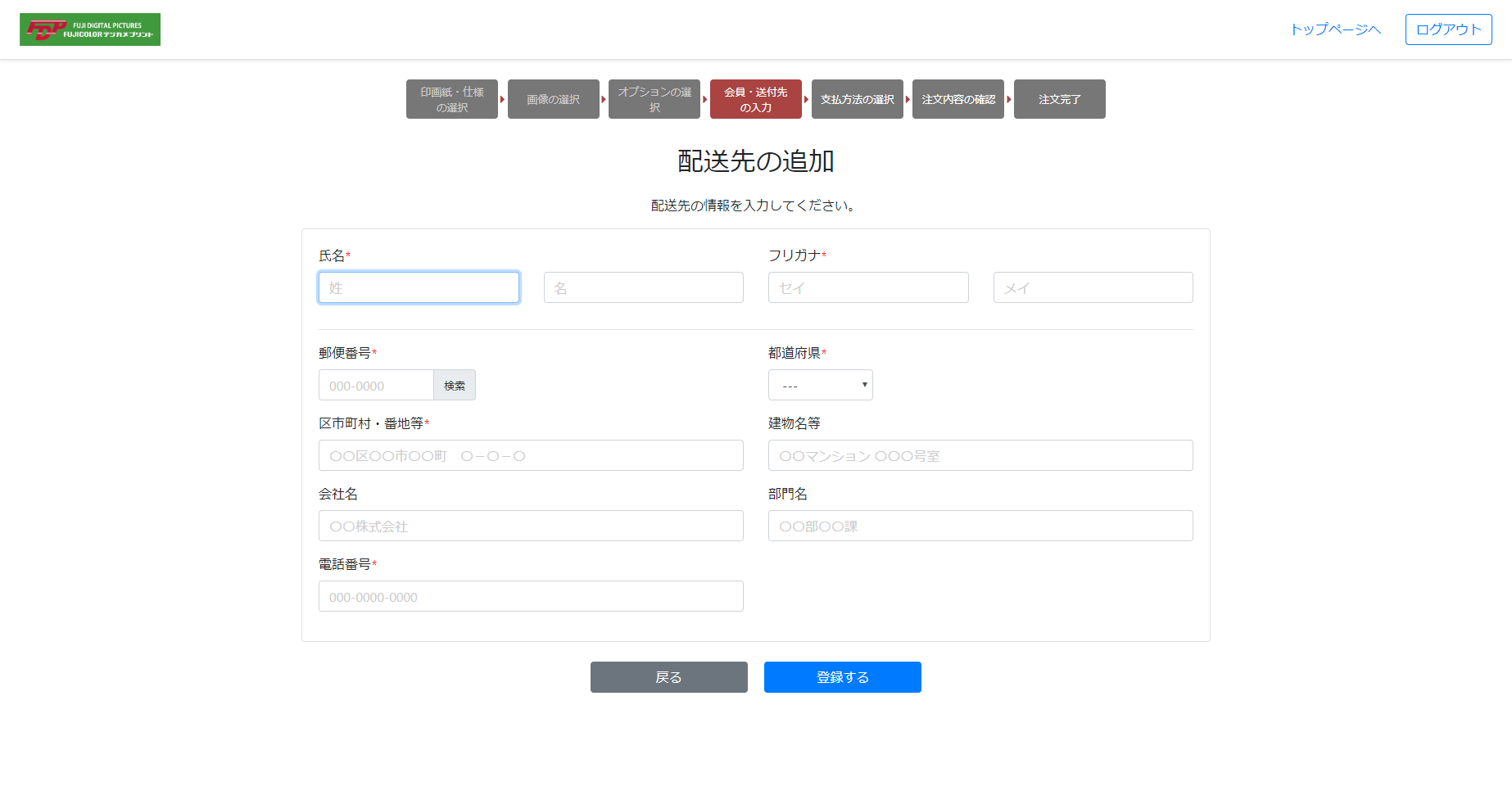Select the オプションの選択 step
This screenshot has width=1512, height=800.
click(654, 99)
